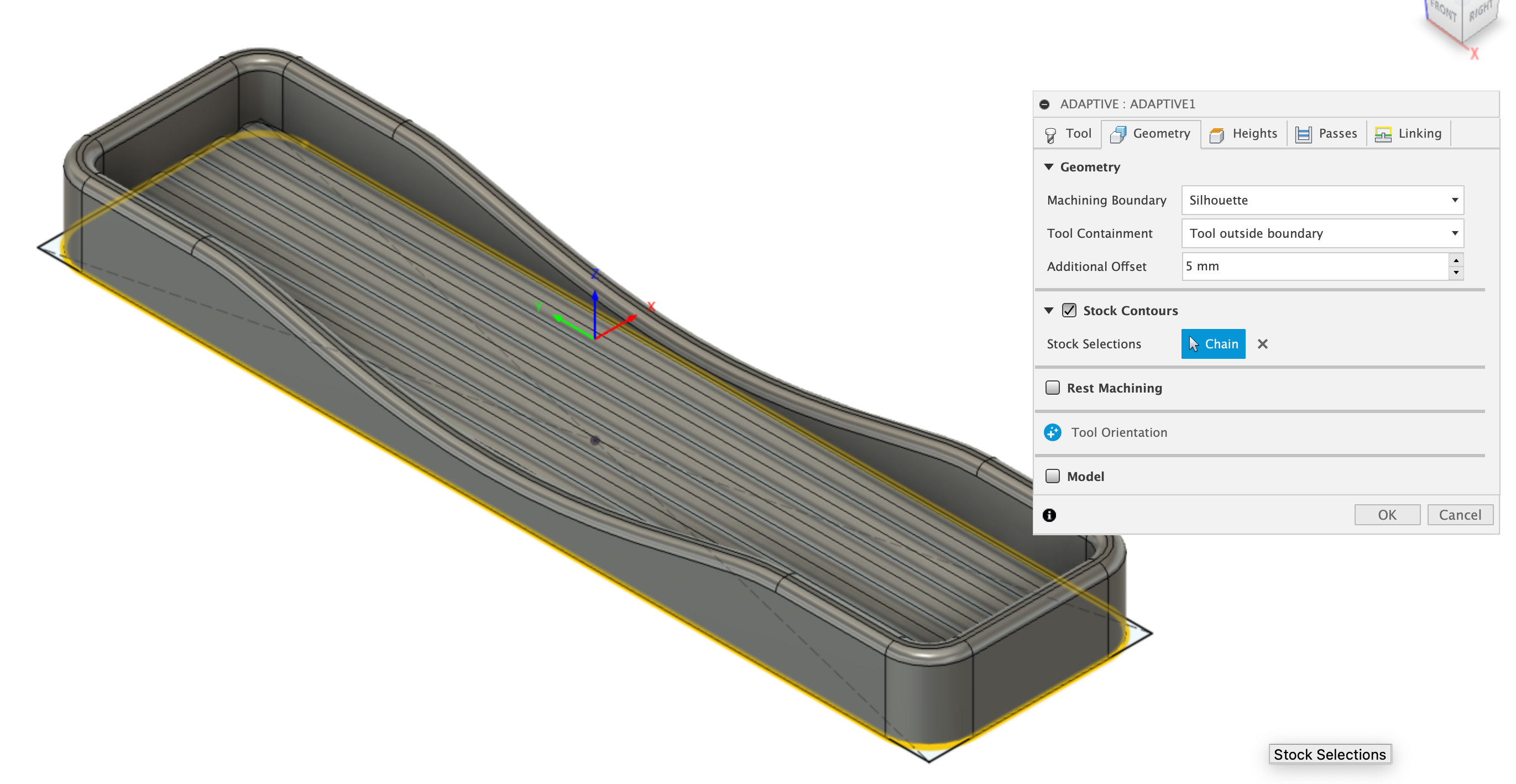Increase Additional Offset with up stepper arrow
Screen dimensions: 1516x784
point(1455,260)
